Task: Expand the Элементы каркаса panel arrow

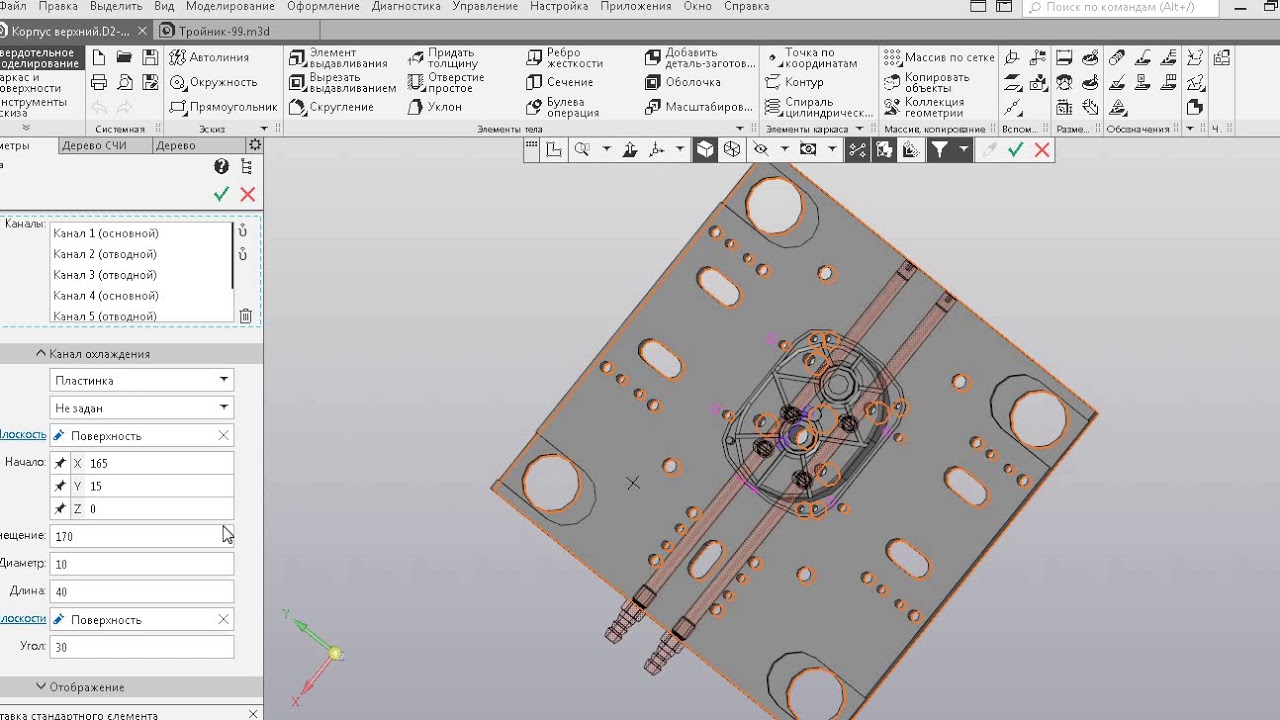Action: tap(859, 129)
